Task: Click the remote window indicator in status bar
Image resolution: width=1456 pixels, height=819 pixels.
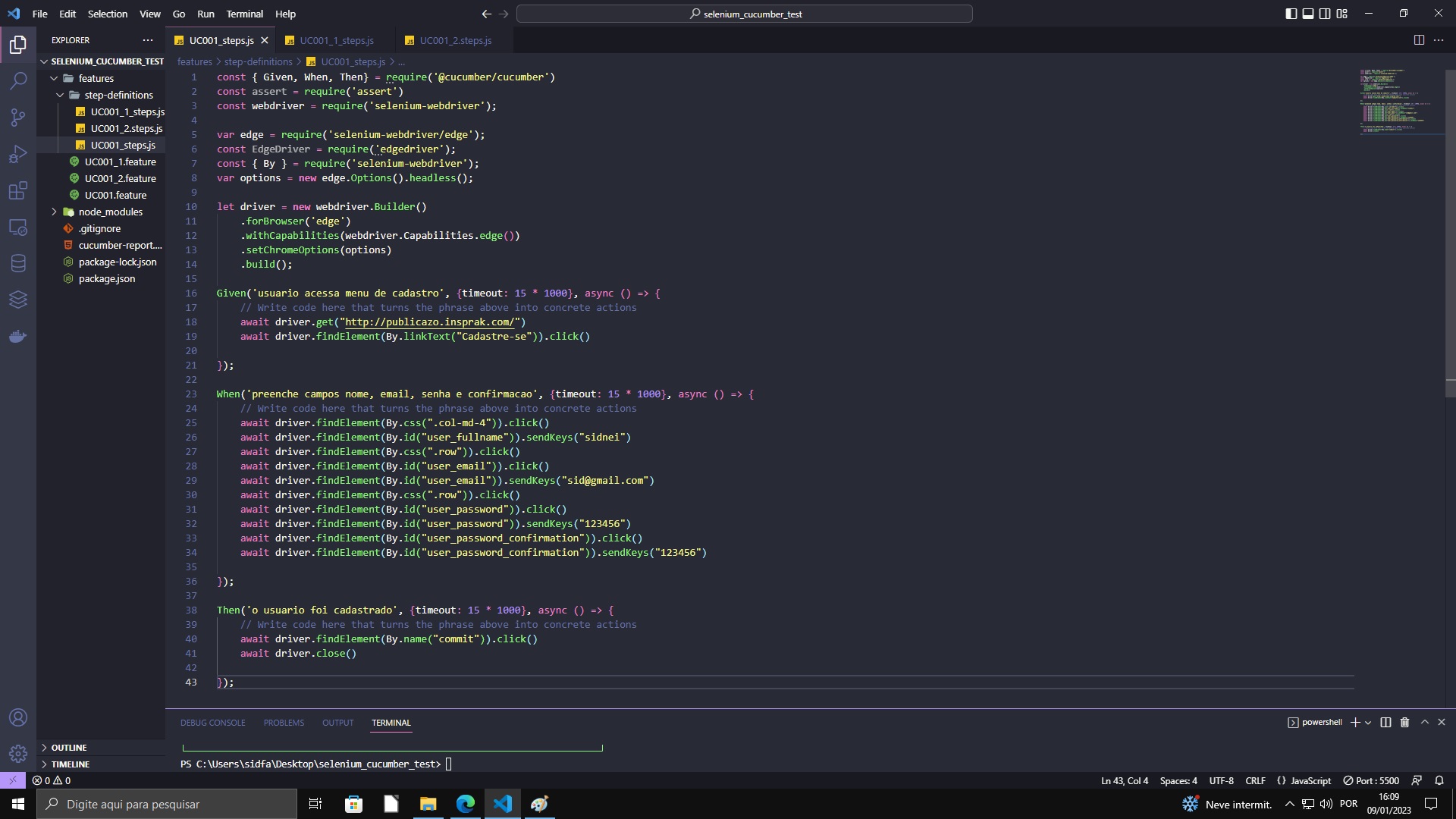Action: tap(13, 780)
